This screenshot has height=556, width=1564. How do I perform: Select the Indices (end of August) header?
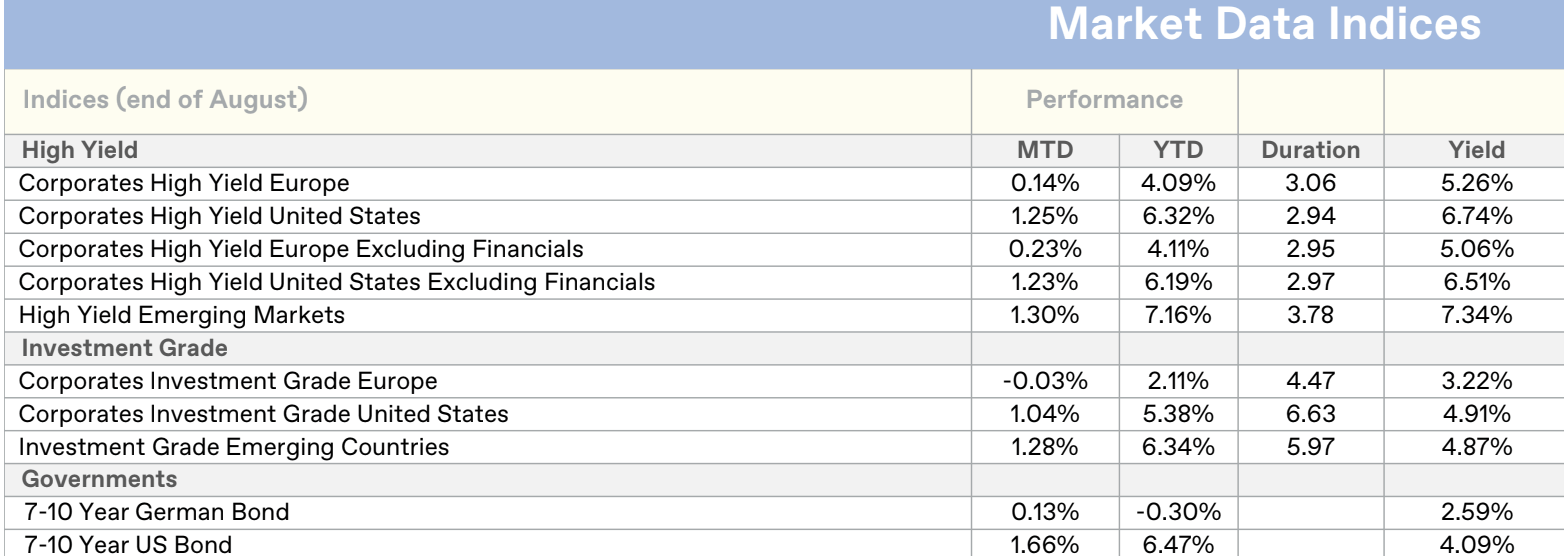165,100
